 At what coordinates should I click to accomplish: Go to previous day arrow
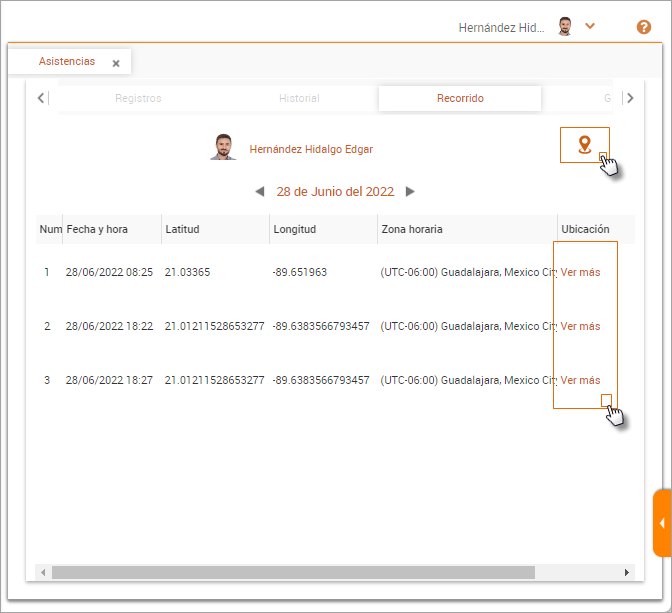(260, 192)
